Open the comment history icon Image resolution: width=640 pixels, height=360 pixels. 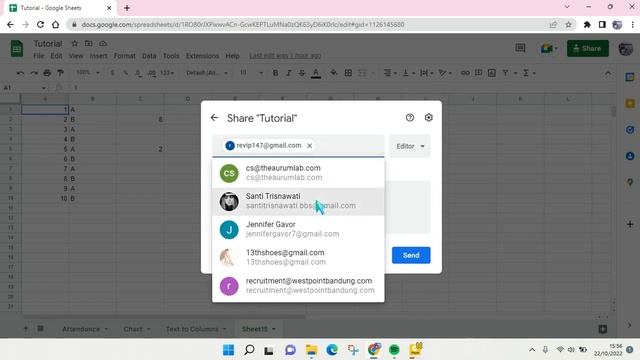click(520, 48)
